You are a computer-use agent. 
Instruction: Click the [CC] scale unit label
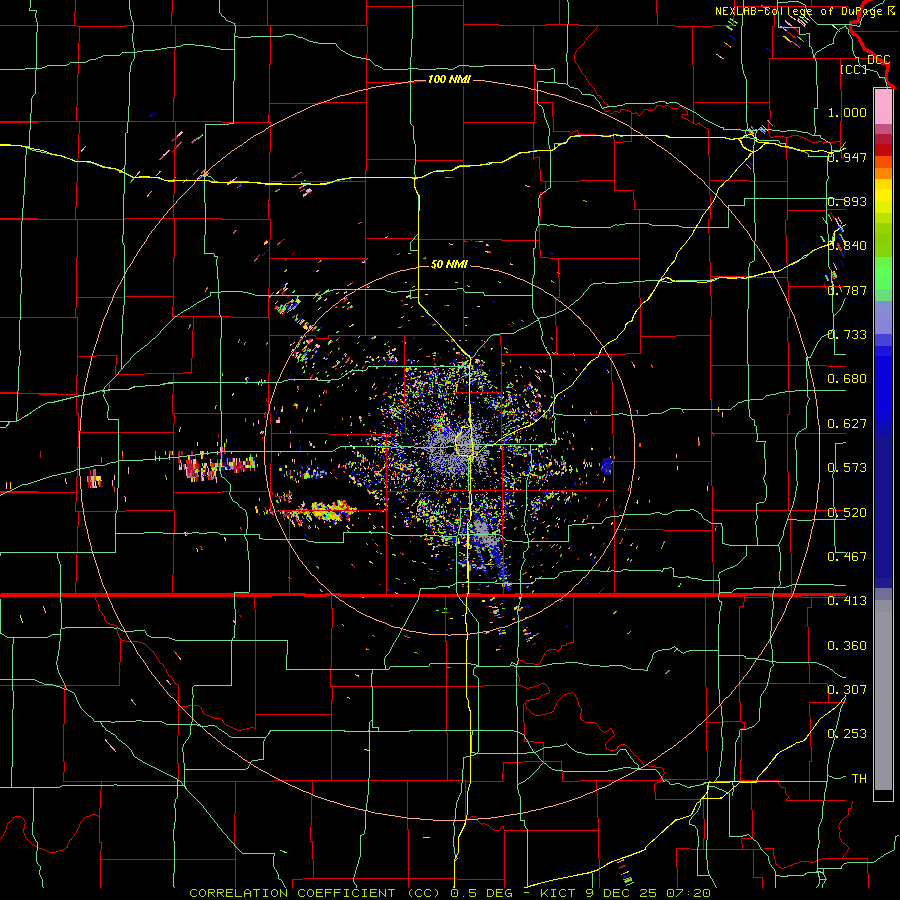[x=853, y=69]
